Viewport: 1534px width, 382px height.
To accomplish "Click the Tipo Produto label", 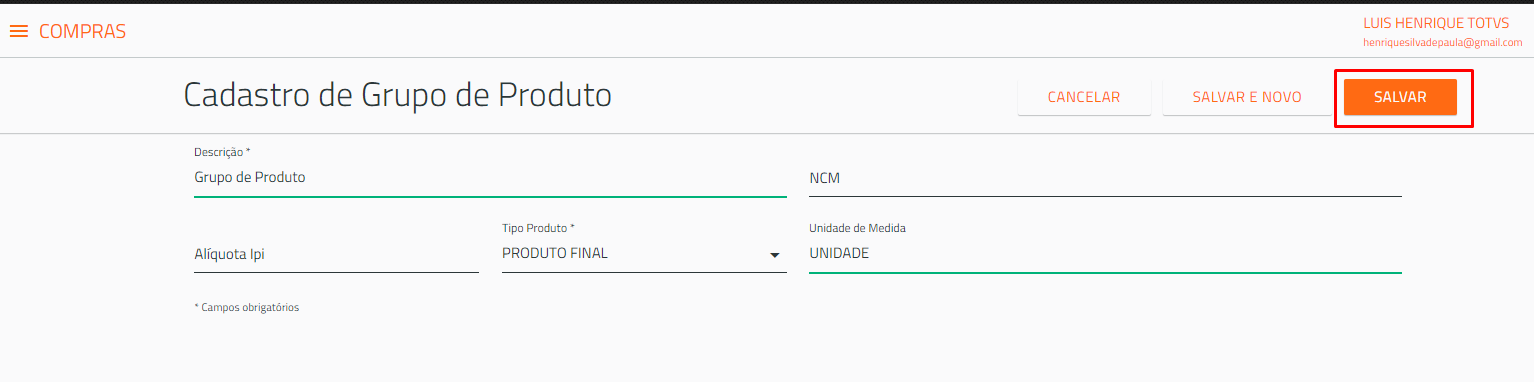I will (538, 228).
